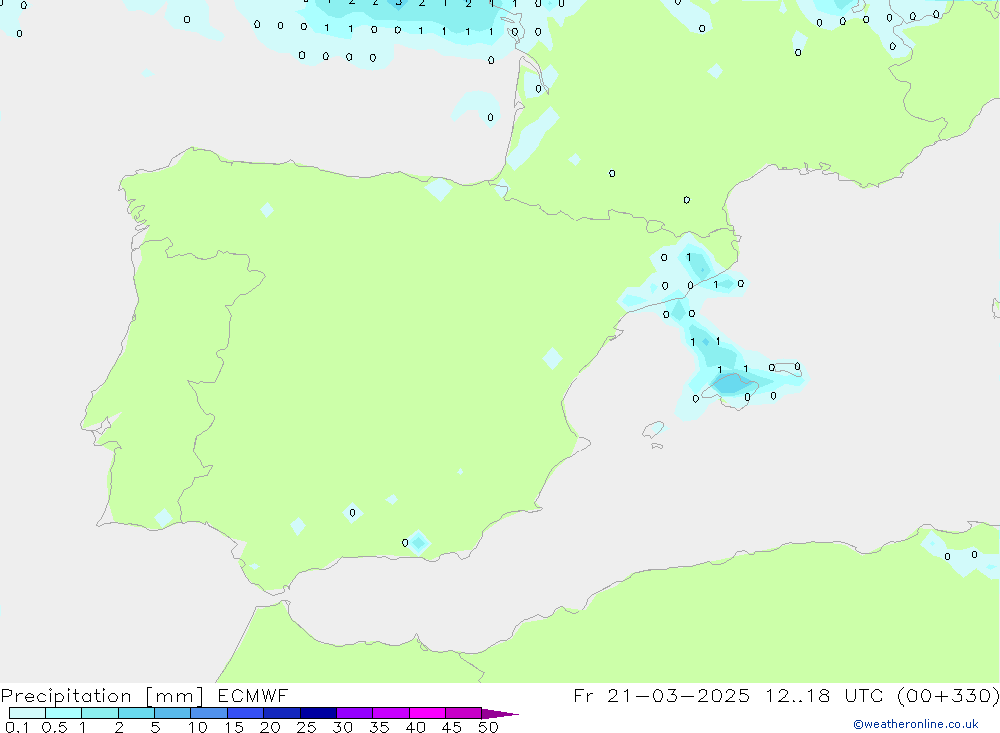Image resolution: width=1000 pixels, height=733 pixels.
Task: Select the 35–40 mm purple legend swatch
Action: click(x=390, y=713)
